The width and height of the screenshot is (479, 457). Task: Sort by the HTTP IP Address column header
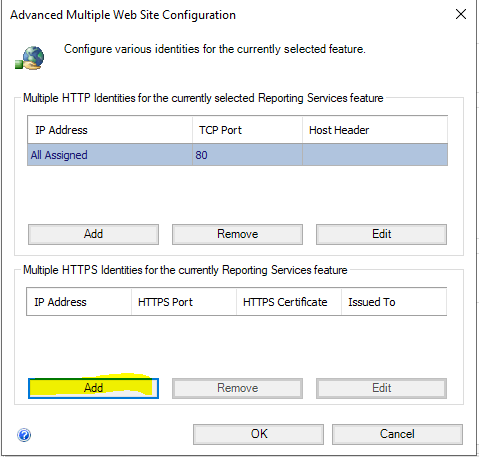tap(110, 130)
